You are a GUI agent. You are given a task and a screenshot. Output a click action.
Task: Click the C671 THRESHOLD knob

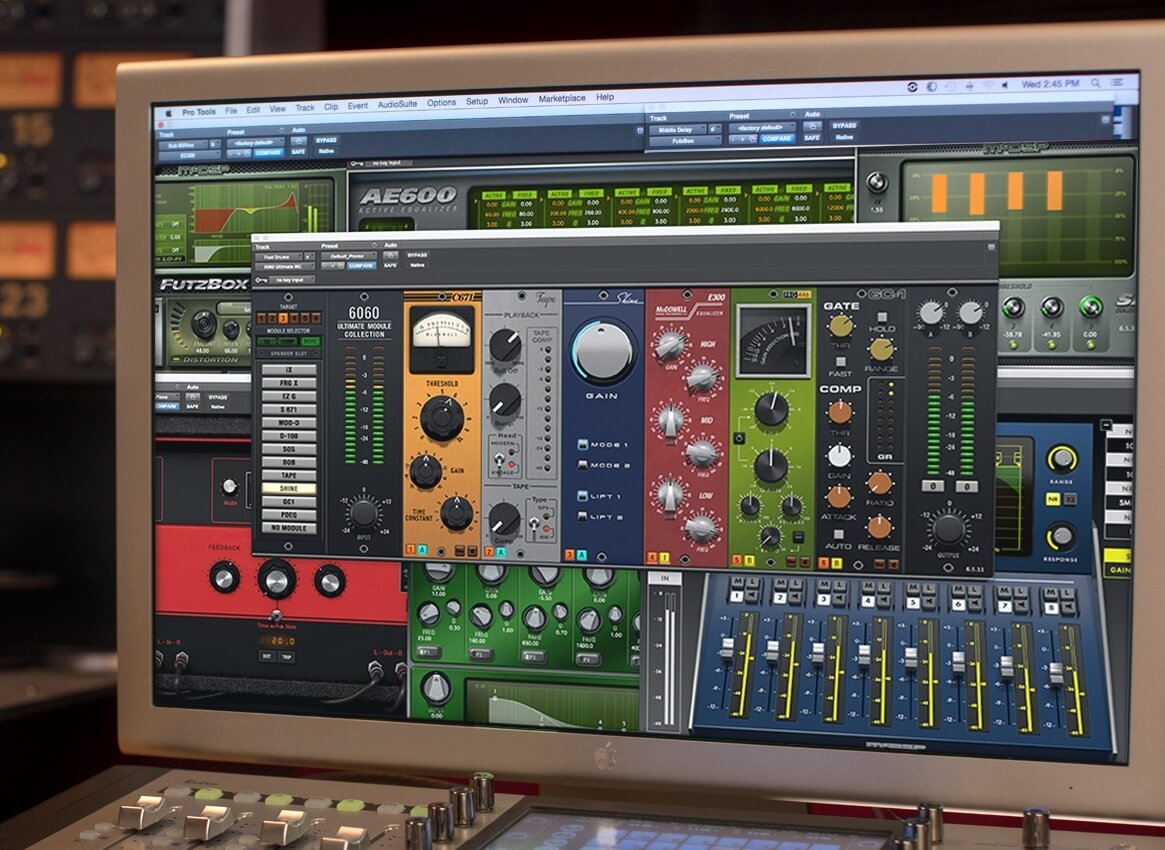click(x=442, y=417)
